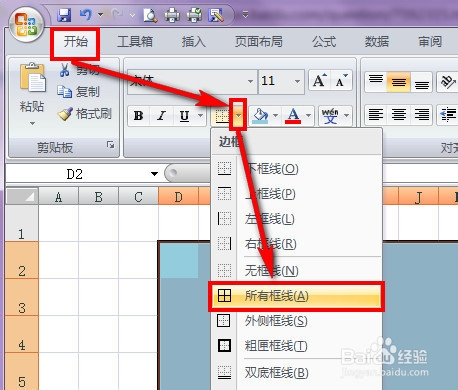Click the printer icon with green checkmark
The image size is (458, 390).
pyautogui.click(x=194, y=15)
